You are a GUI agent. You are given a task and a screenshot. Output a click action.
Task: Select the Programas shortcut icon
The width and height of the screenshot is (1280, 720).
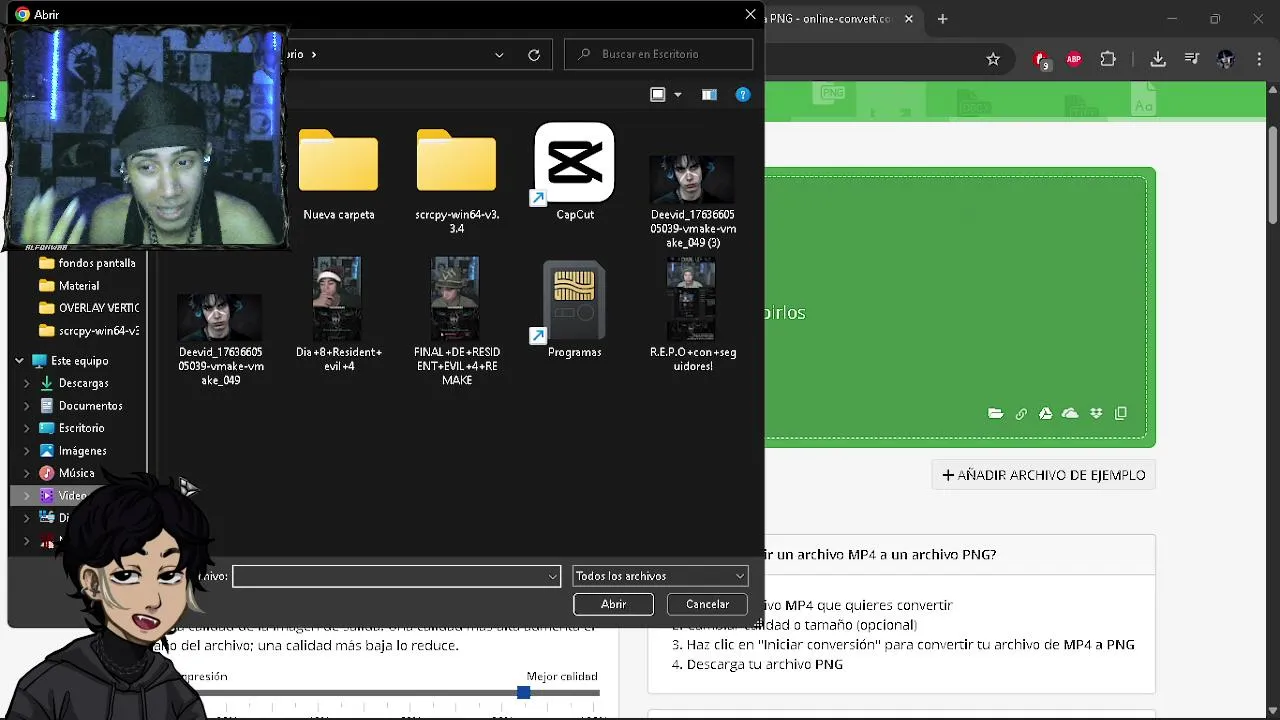(574, 301)
